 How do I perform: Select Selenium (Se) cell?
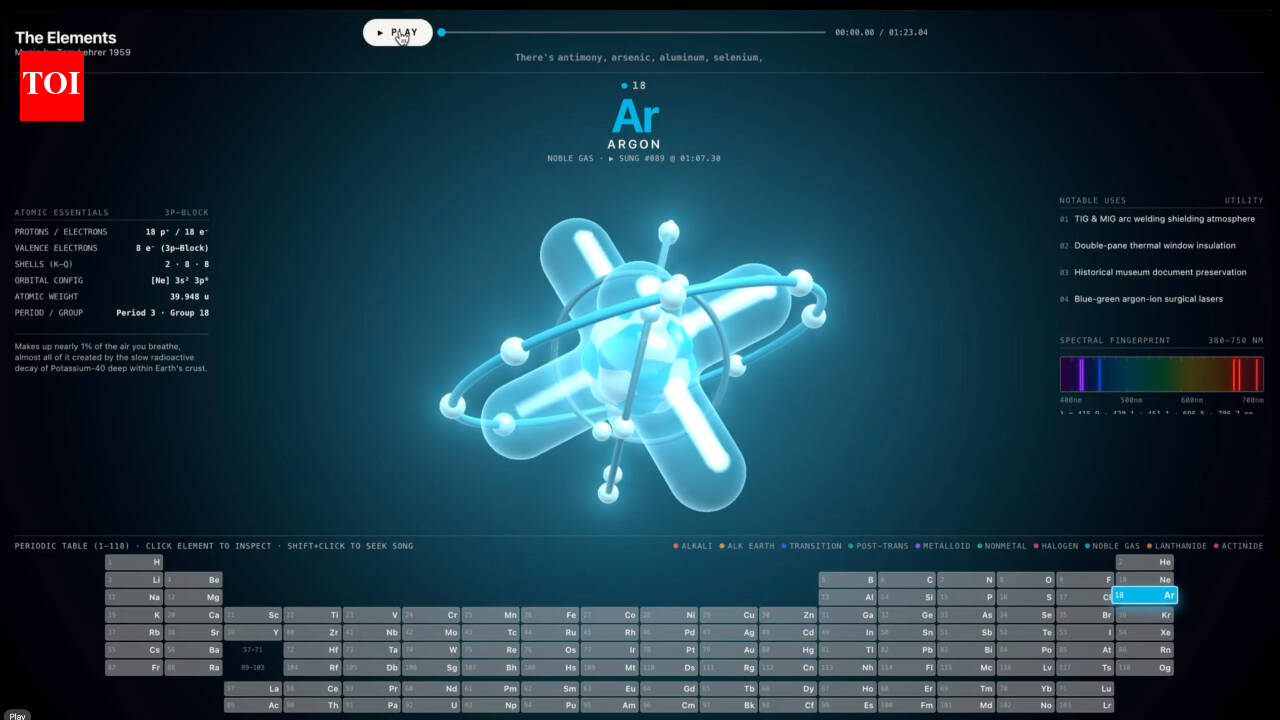coord(1026,615)
